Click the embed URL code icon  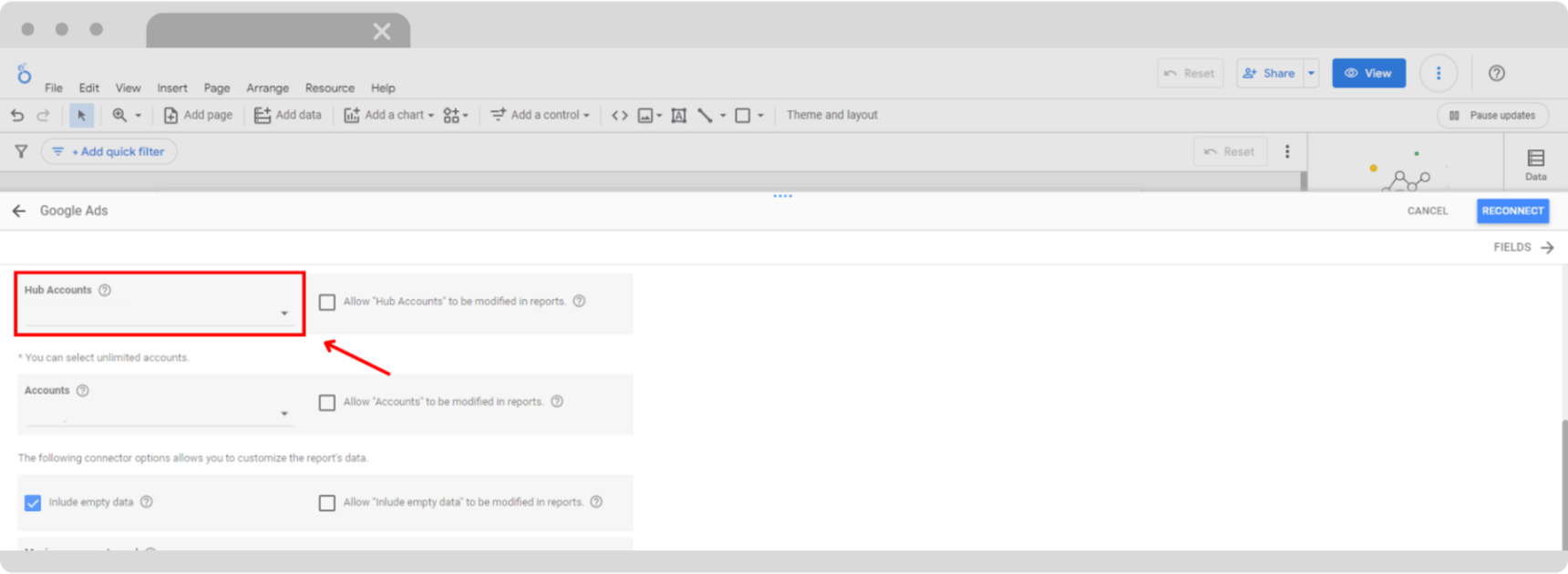(620, 116)
